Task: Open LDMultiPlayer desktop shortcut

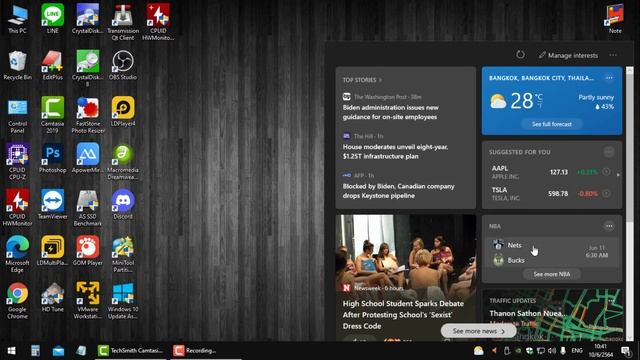Action: (x=53, y=251)
